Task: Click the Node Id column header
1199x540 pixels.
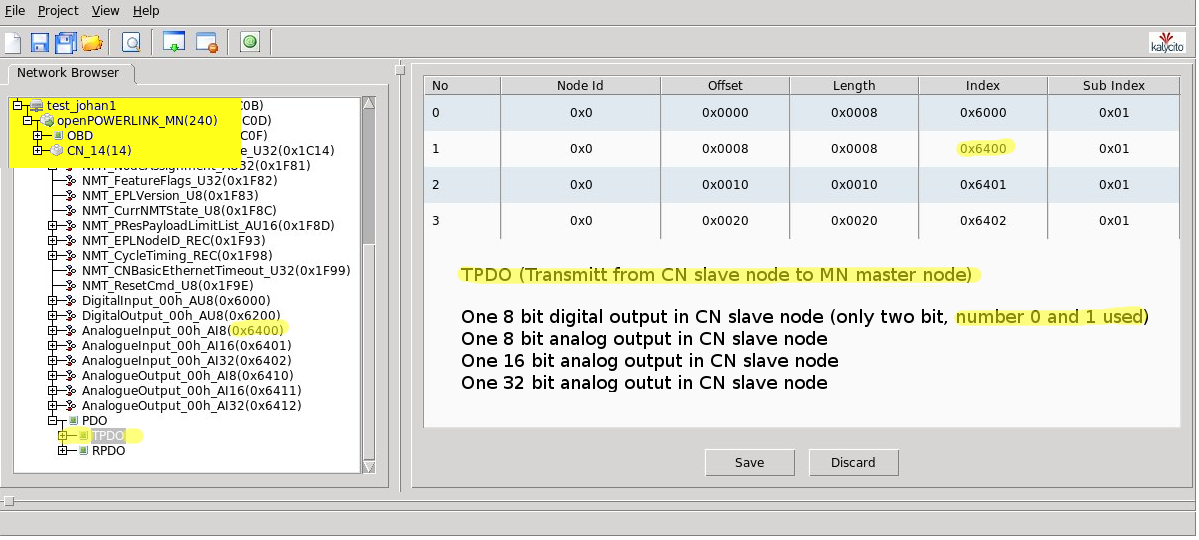Action: [580, 86]
